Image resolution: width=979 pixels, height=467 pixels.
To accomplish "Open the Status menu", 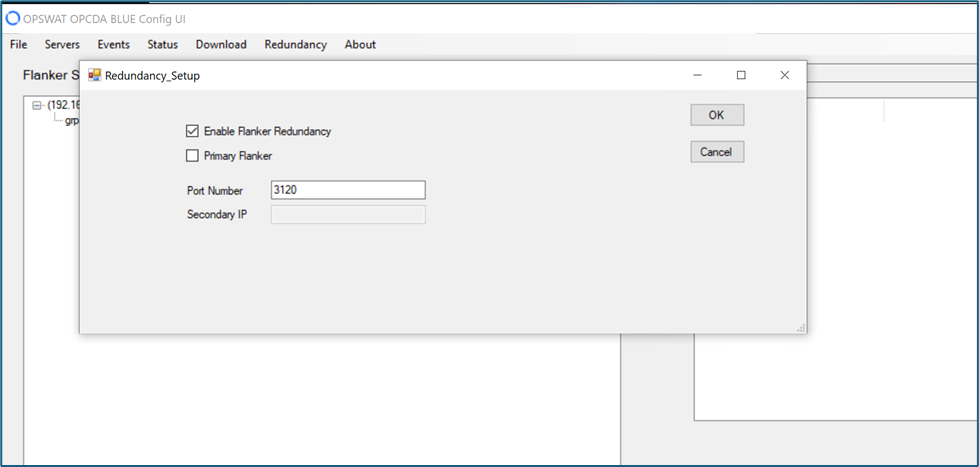I will click(x=162, y=44).
